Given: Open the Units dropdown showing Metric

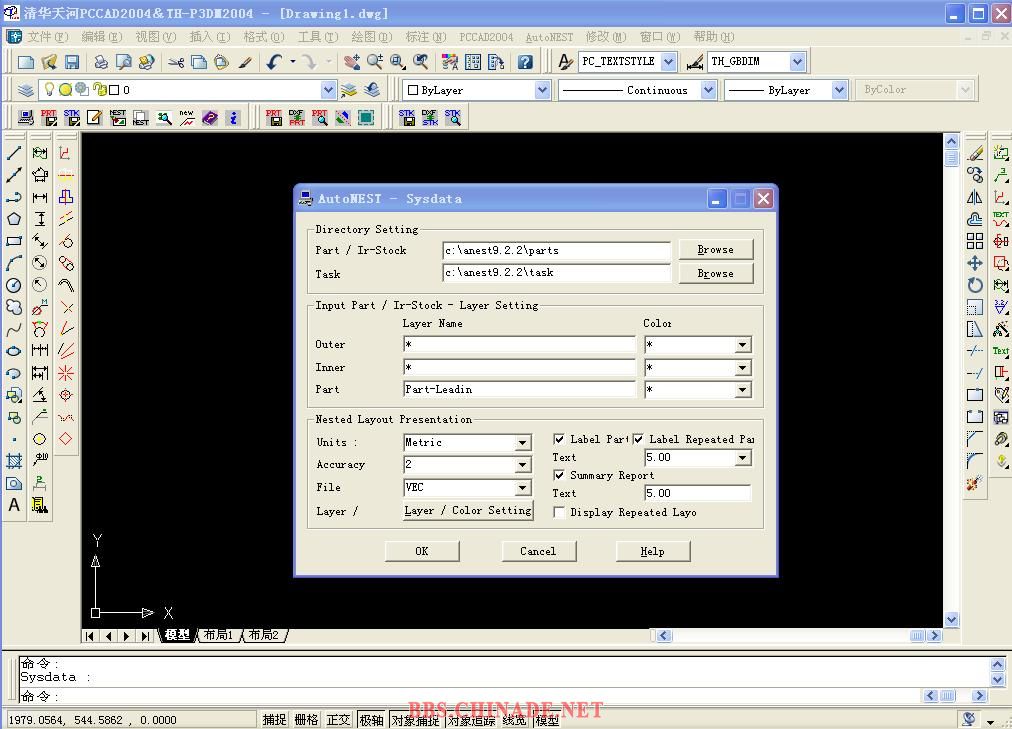Looking at the screenshot, I should [x=522, y=442].
